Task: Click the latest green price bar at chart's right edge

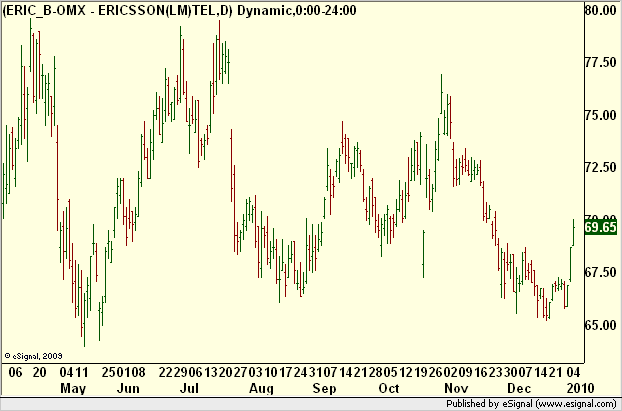Action: click(x=574, y=232)
